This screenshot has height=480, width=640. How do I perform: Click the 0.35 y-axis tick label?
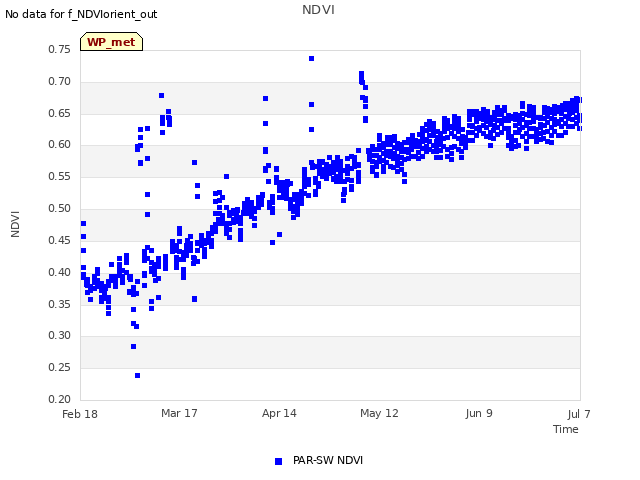(x=60, y=304)
